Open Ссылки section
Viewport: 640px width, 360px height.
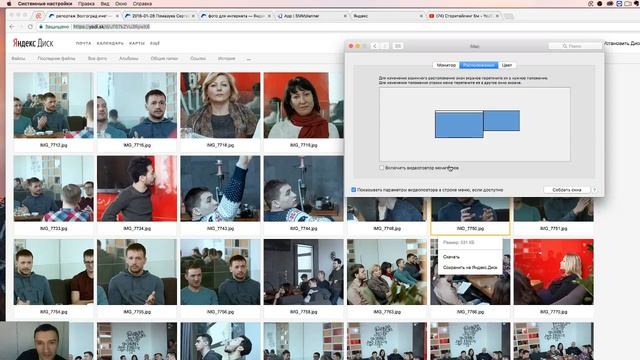click(198, 59)
